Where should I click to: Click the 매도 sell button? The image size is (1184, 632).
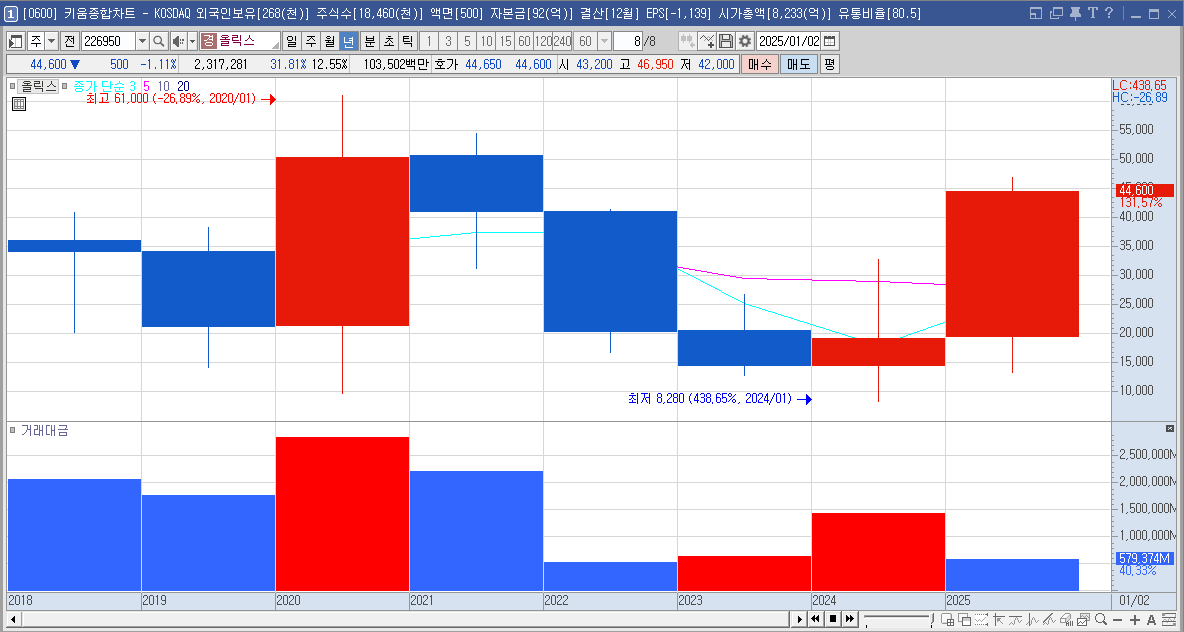[798, 64]
